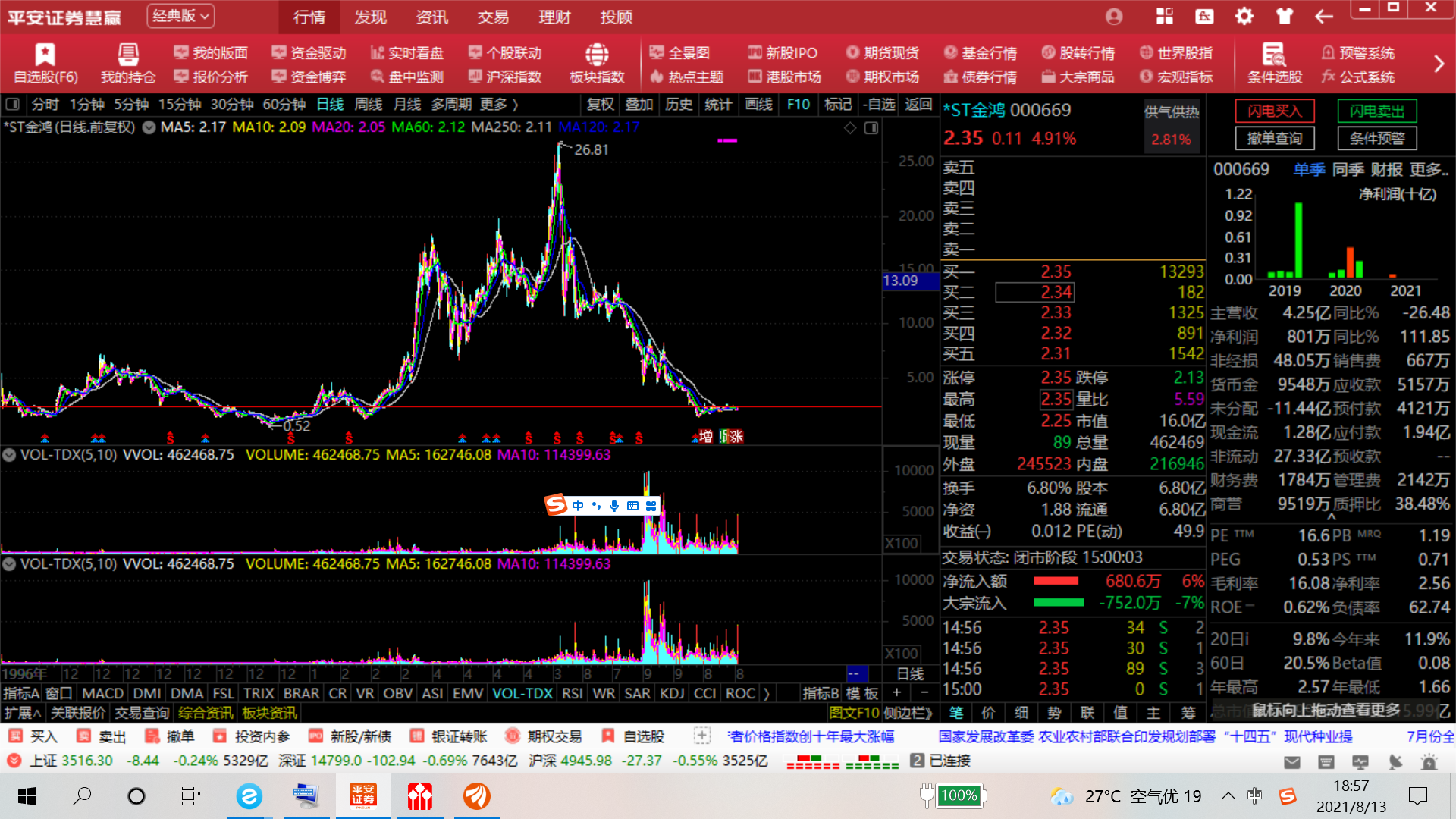Click the keyboard icon in status bar
The height and width of the screenshot is (819, 1456).
[1326, 761]
